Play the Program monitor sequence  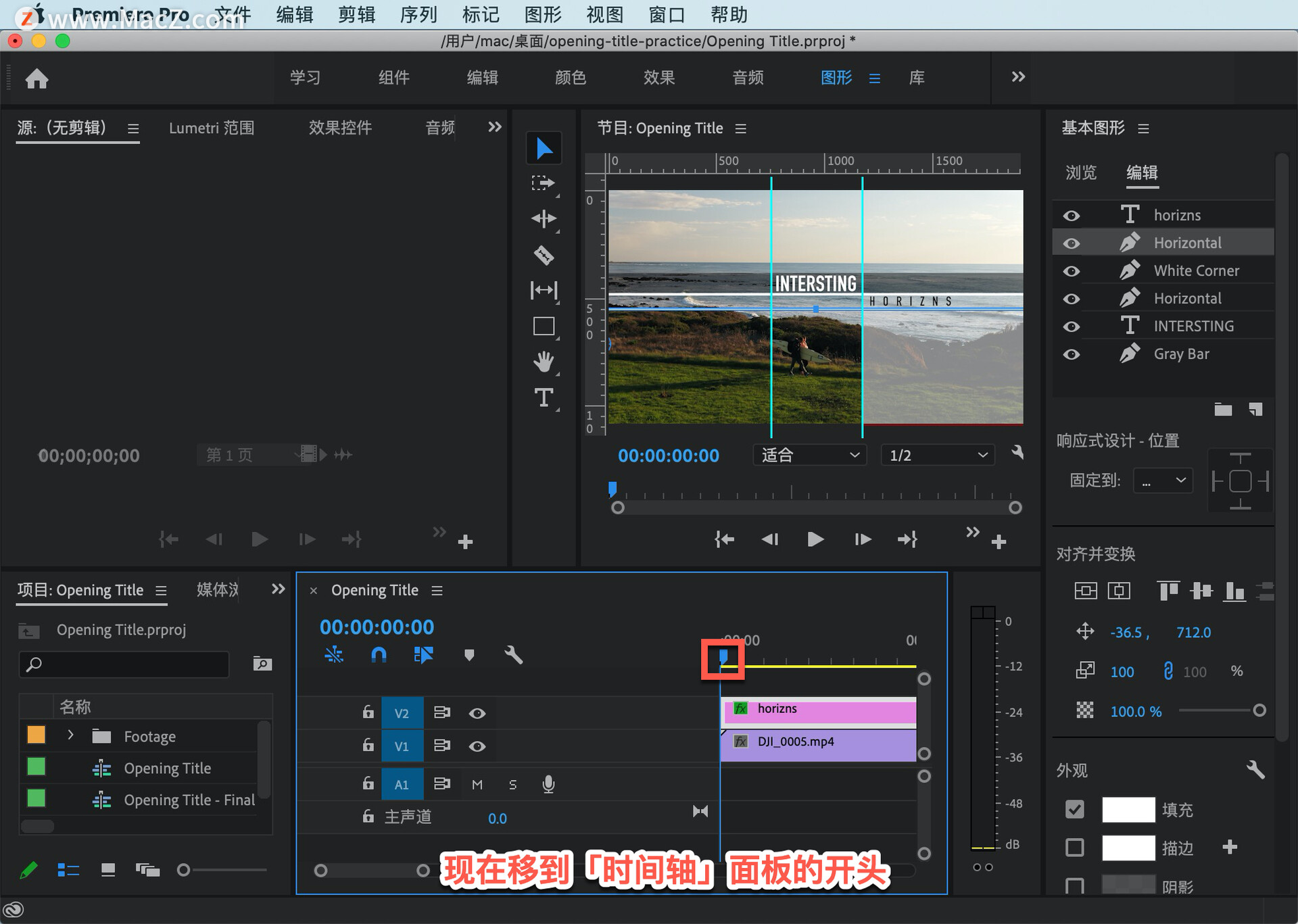click(815, 539)
